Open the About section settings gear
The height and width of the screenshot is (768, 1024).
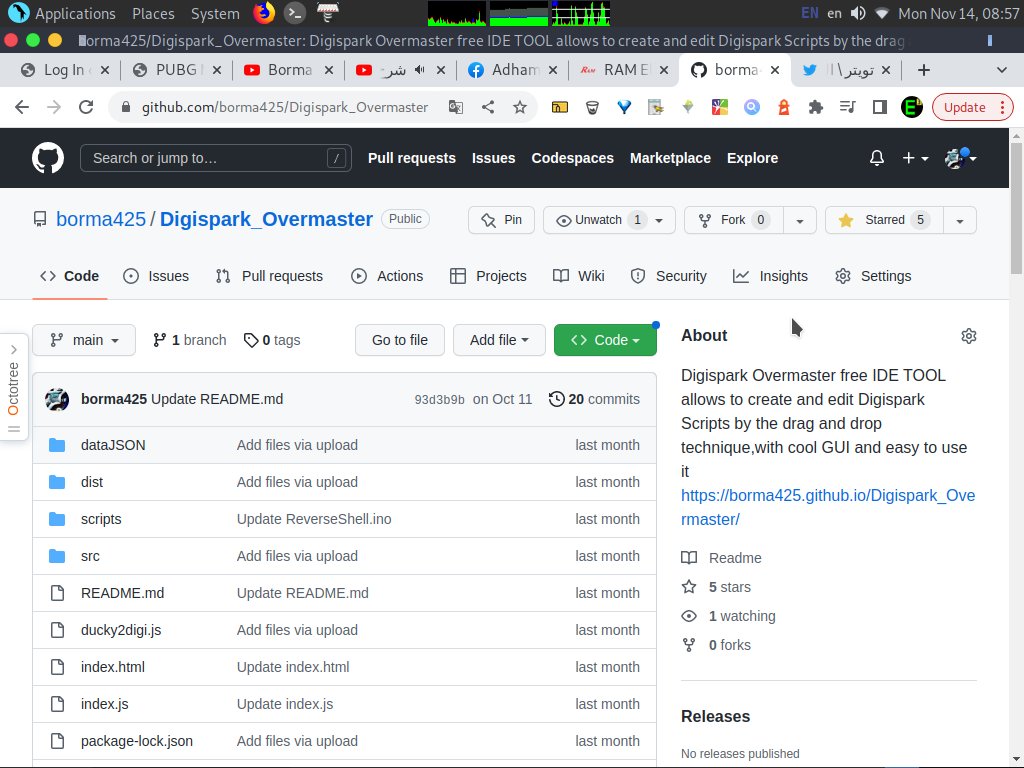[x=968, y=336]
